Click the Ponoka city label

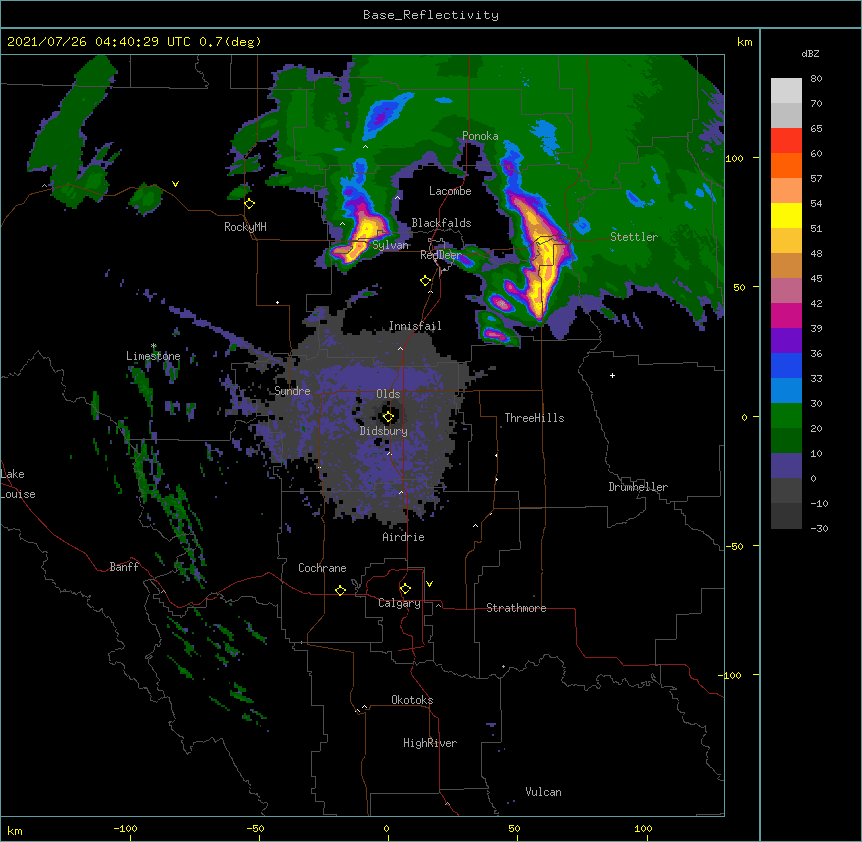(480, 136)
